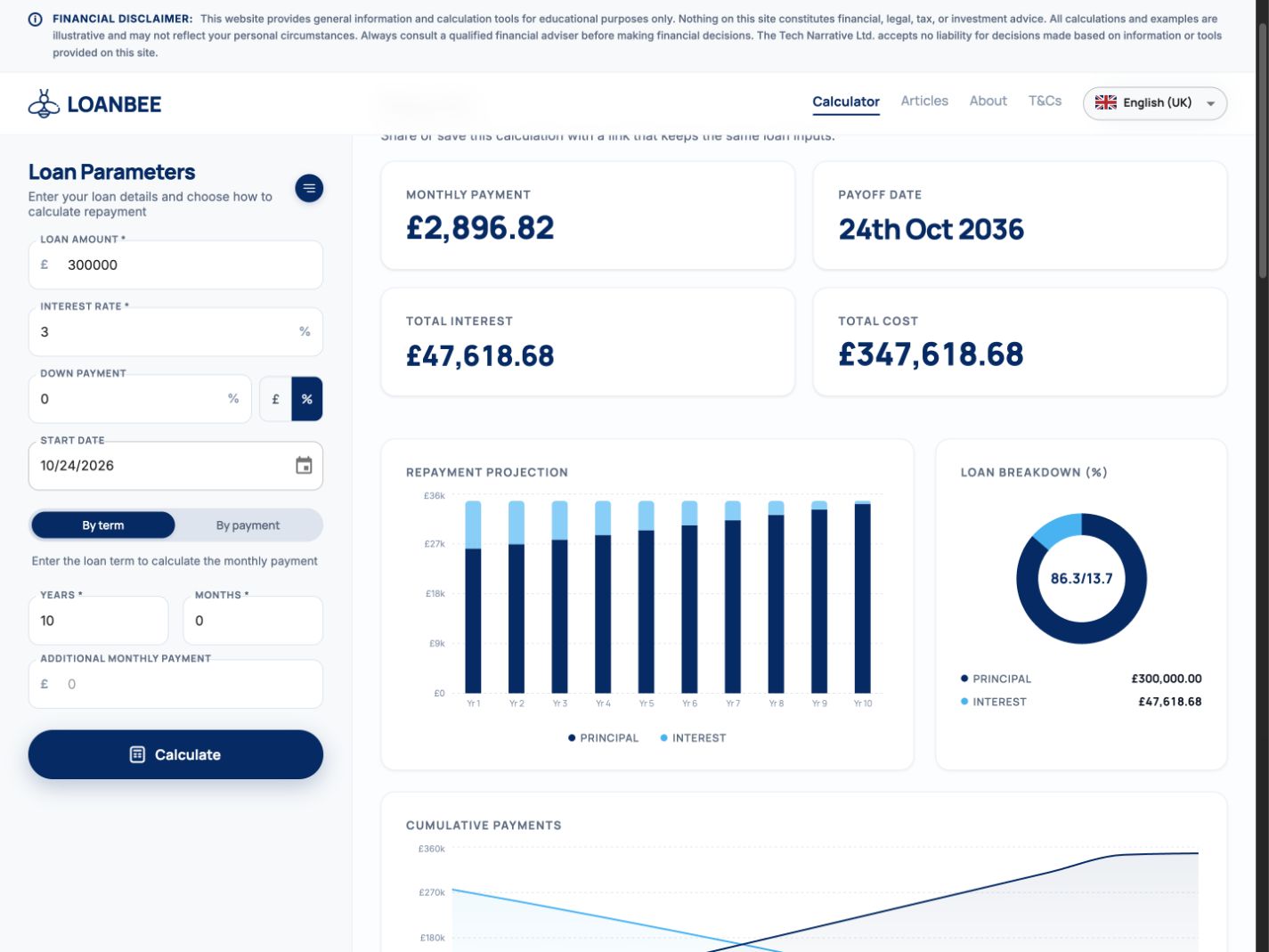Screen dimensions: 1269x952
Task: Click the Start Date field
Action: pyautogui.click(x=175, y=466)
